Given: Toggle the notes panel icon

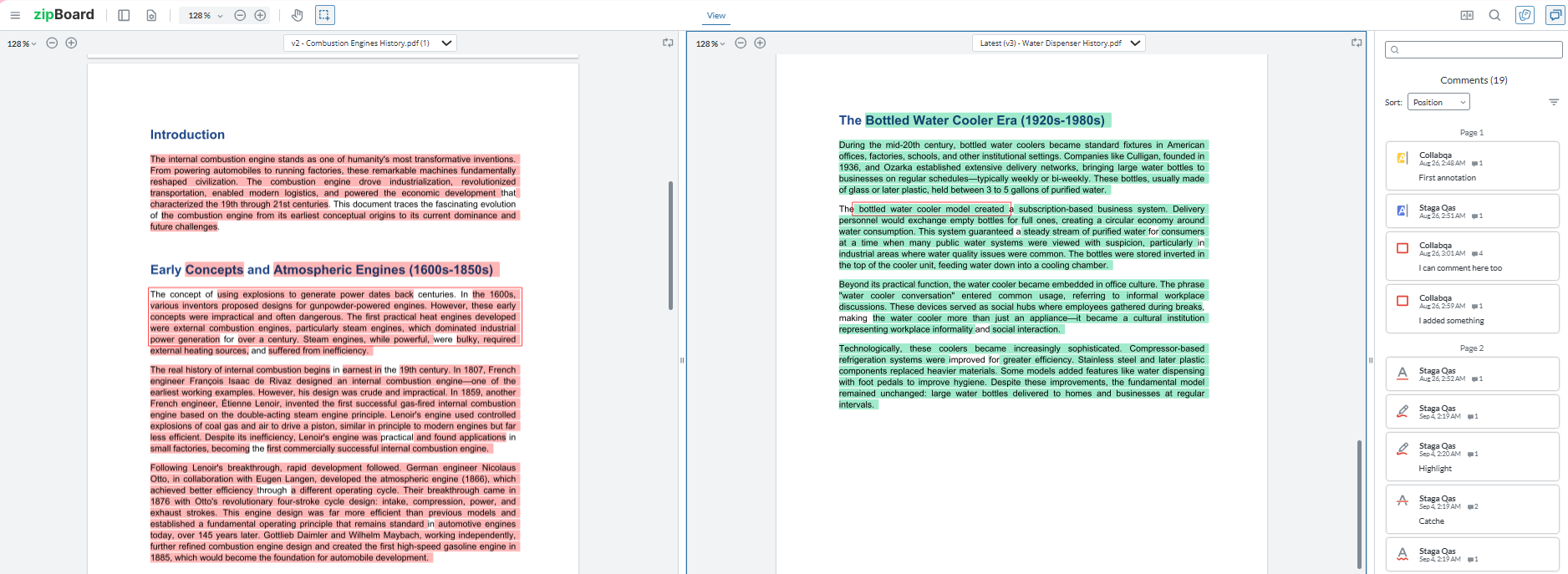Looking at the screenshot, I should click(x=1525, y=15).
